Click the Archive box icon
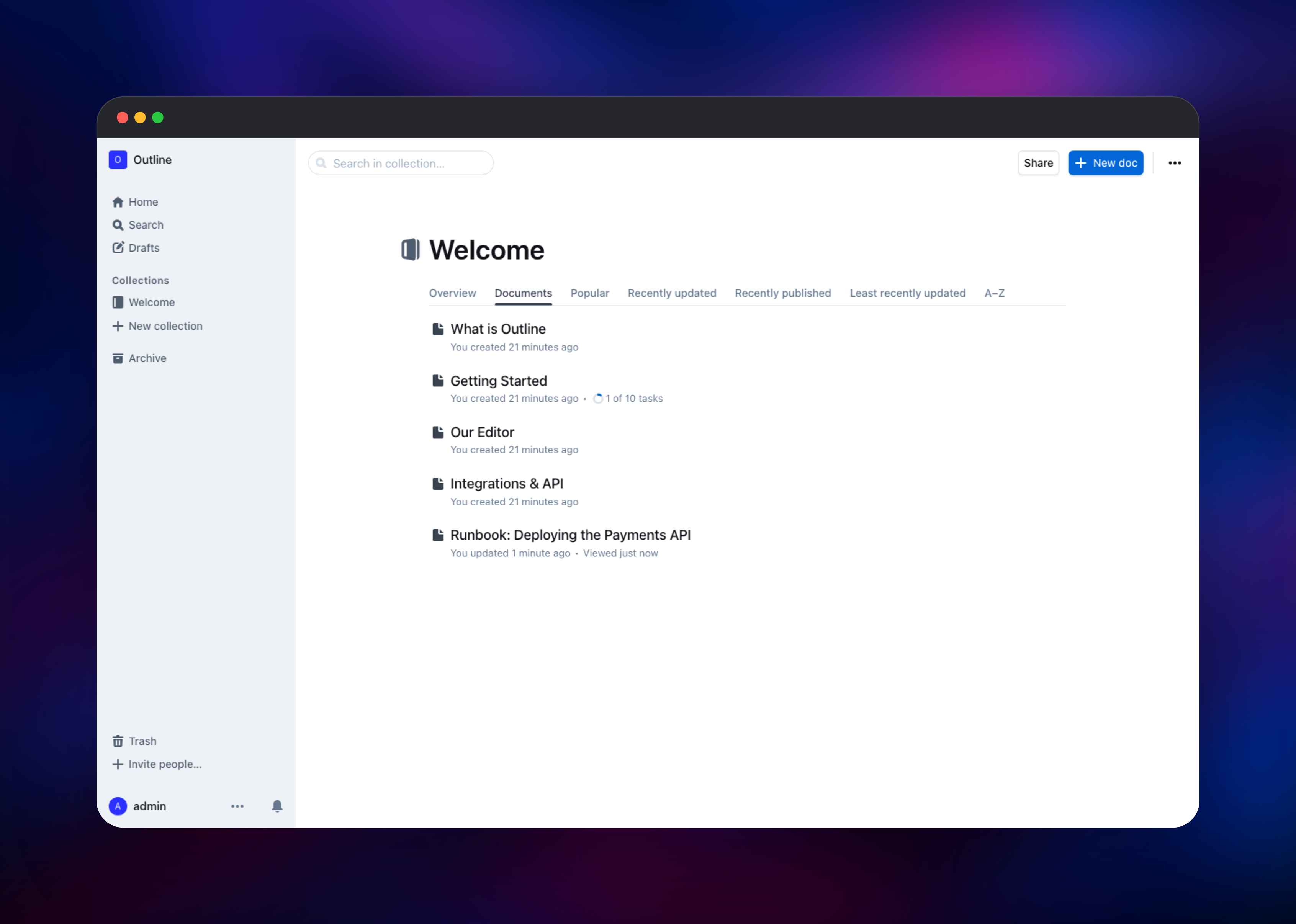 click(x=118, y=358)
